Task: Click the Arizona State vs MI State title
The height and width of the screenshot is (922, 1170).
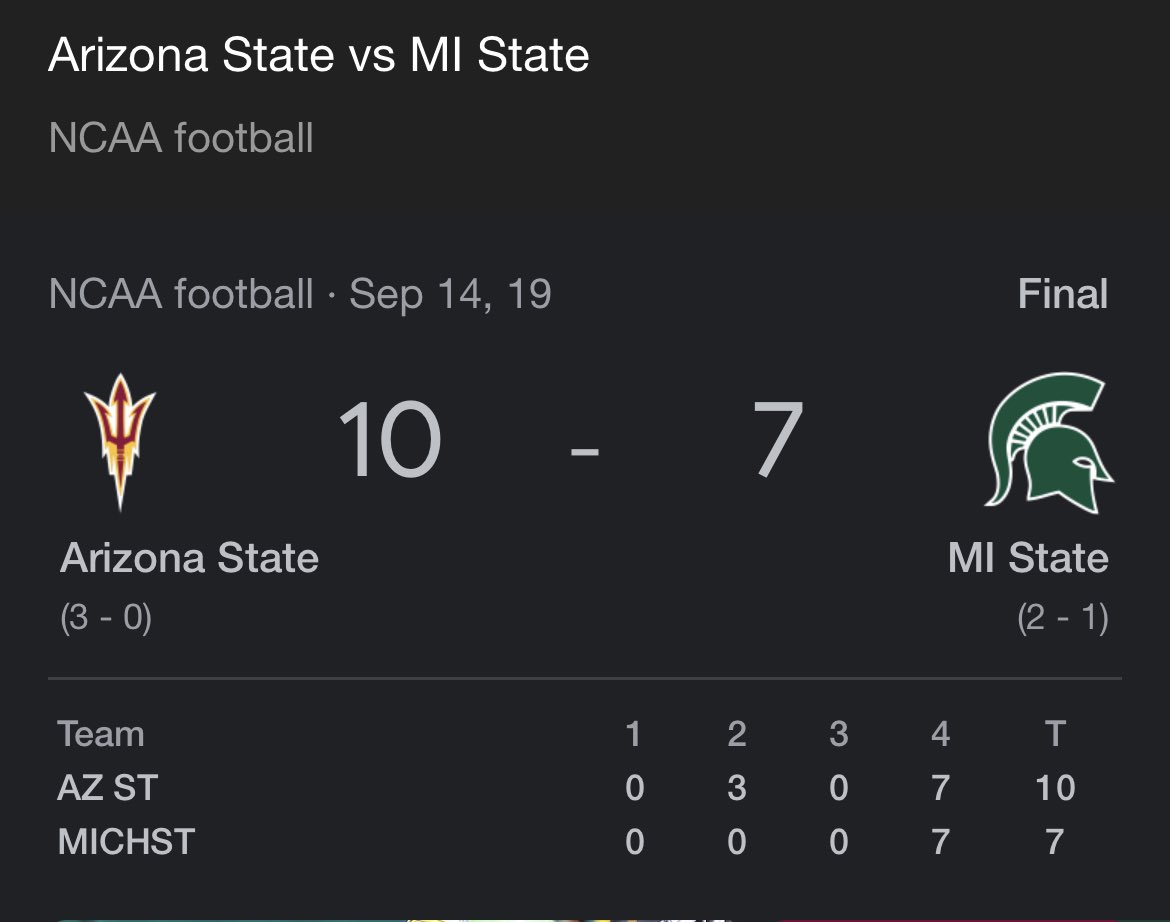Action: point(319,55)
